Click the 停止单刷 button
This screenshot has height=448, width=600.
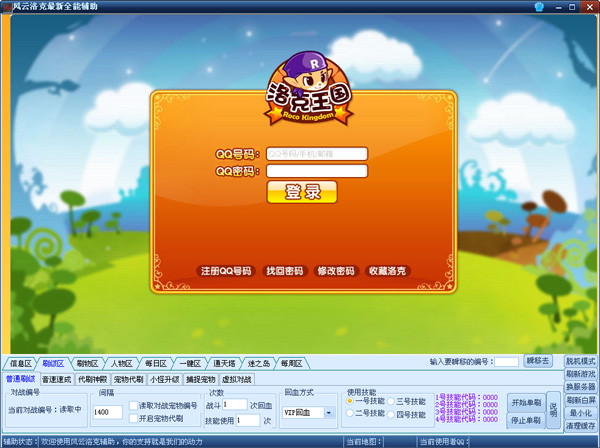click(526, 420)
